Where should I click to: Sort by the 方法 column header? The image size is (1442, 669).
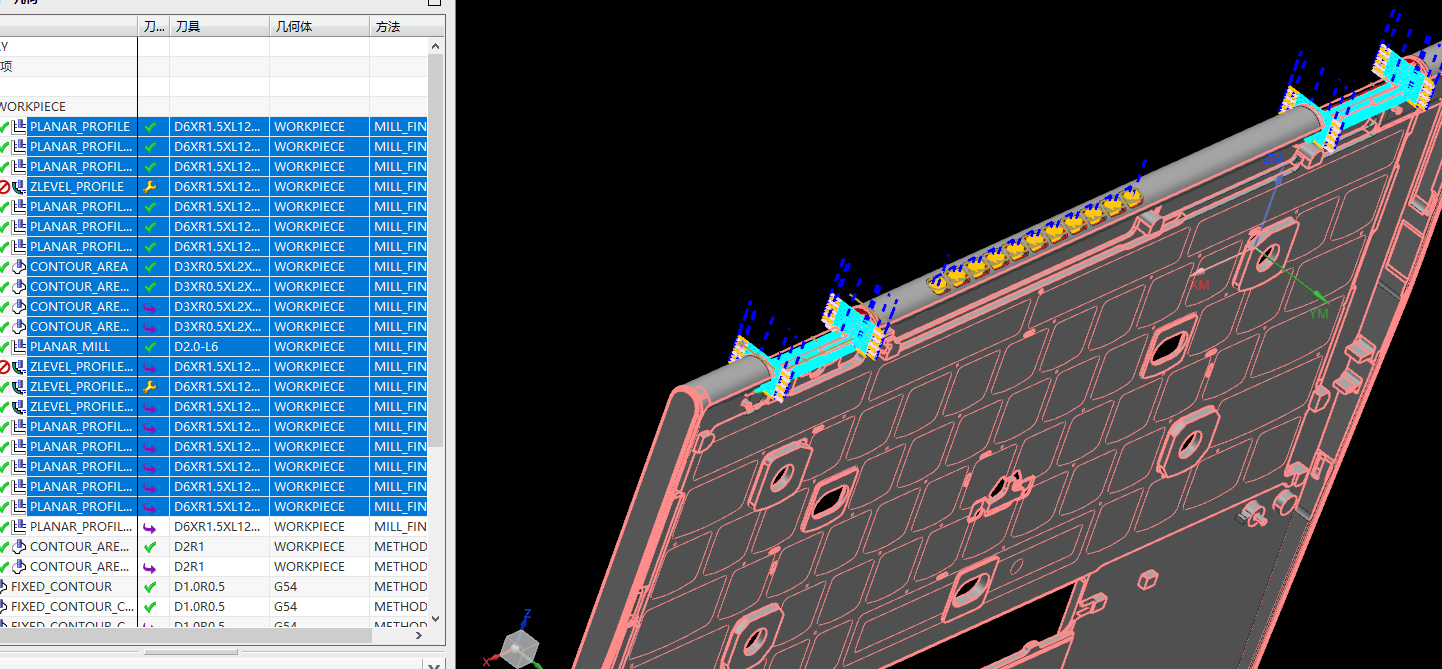(399, 26)
